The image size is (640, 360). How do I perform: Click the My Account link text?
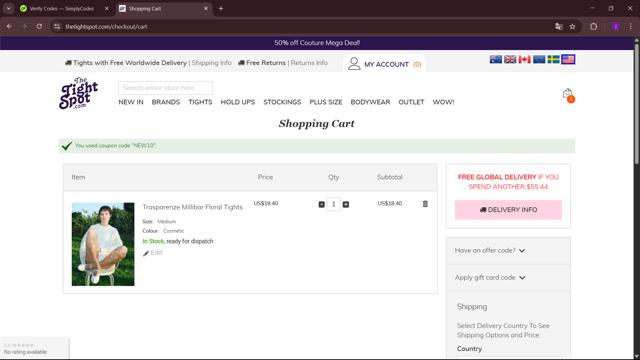click(386, 64)
